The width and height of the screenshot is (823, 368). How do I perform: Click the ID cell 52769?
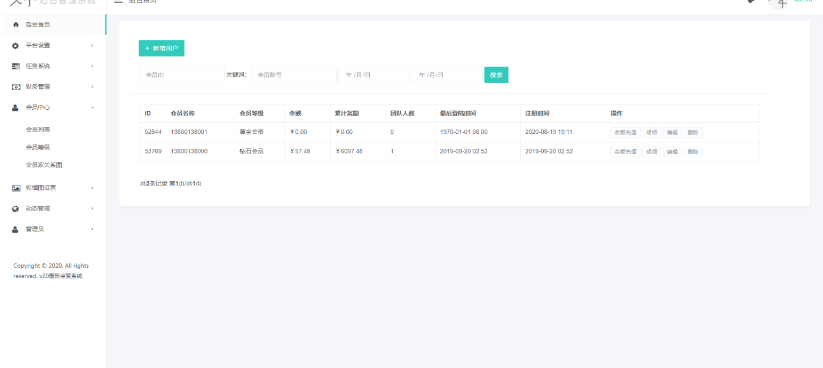pos(153,152)
